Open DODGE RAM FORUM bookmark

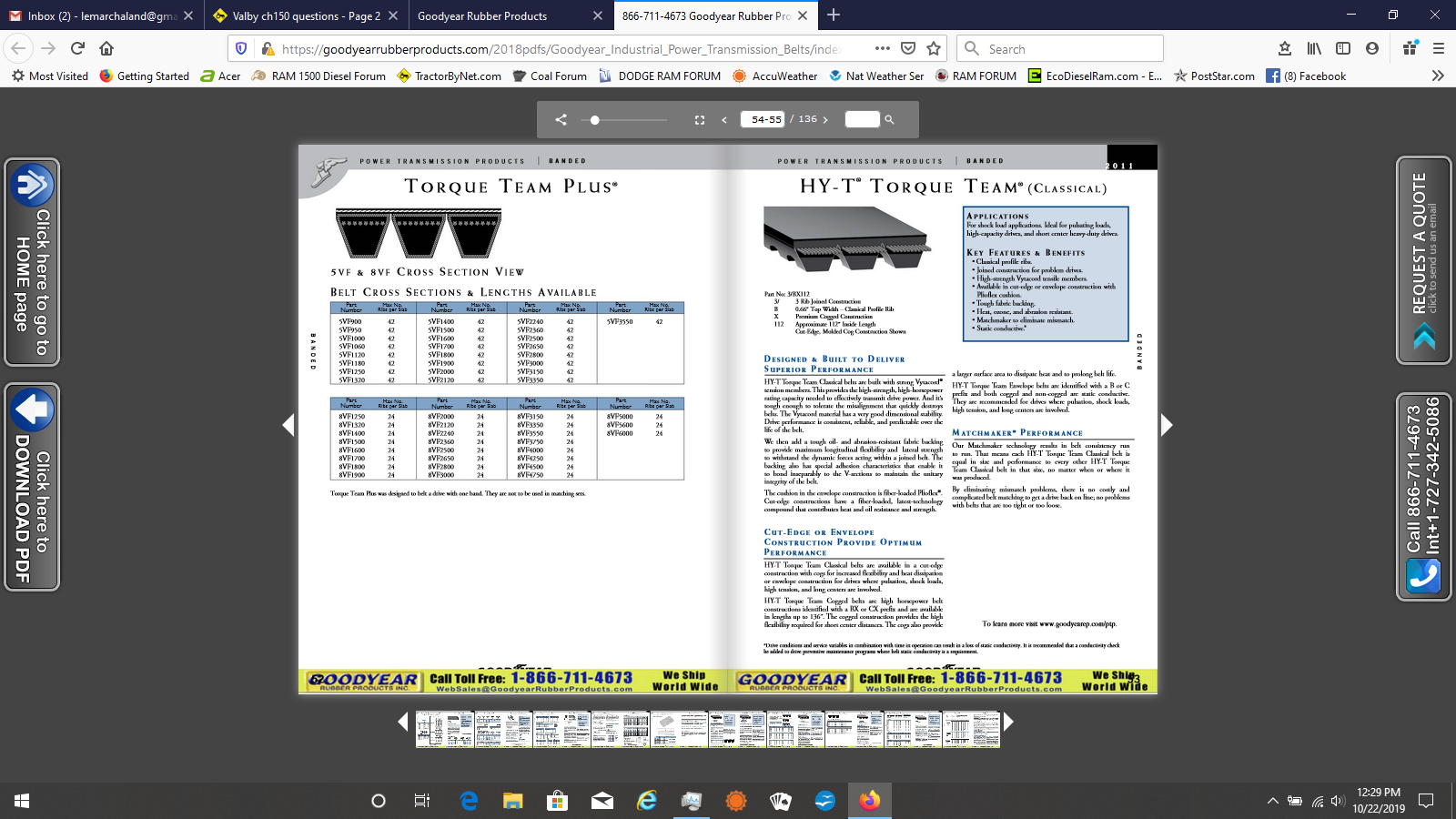[x=660, y=76]
